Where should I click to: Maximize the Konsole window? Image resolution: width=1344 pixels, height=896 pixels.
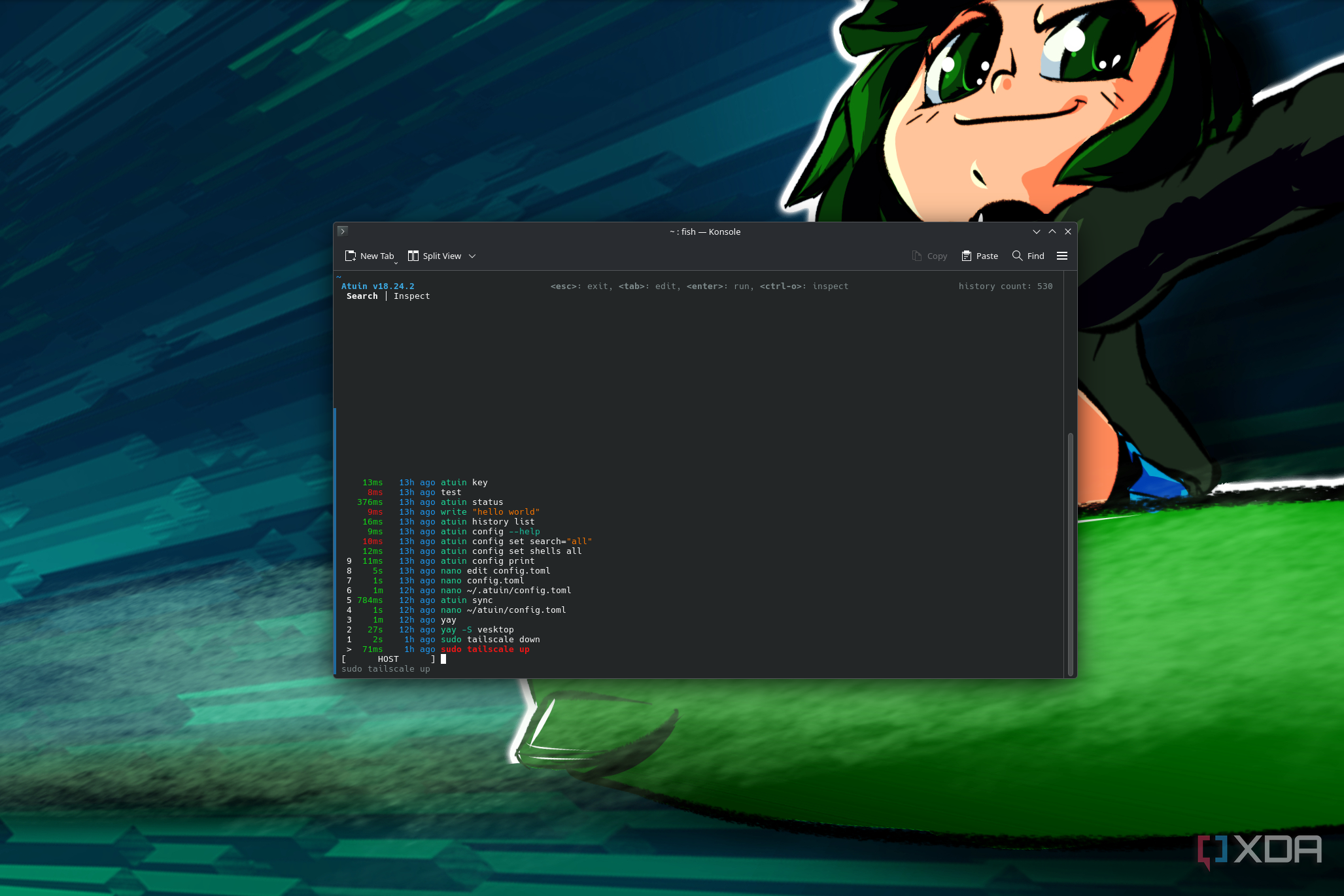tap(1052, 232)
